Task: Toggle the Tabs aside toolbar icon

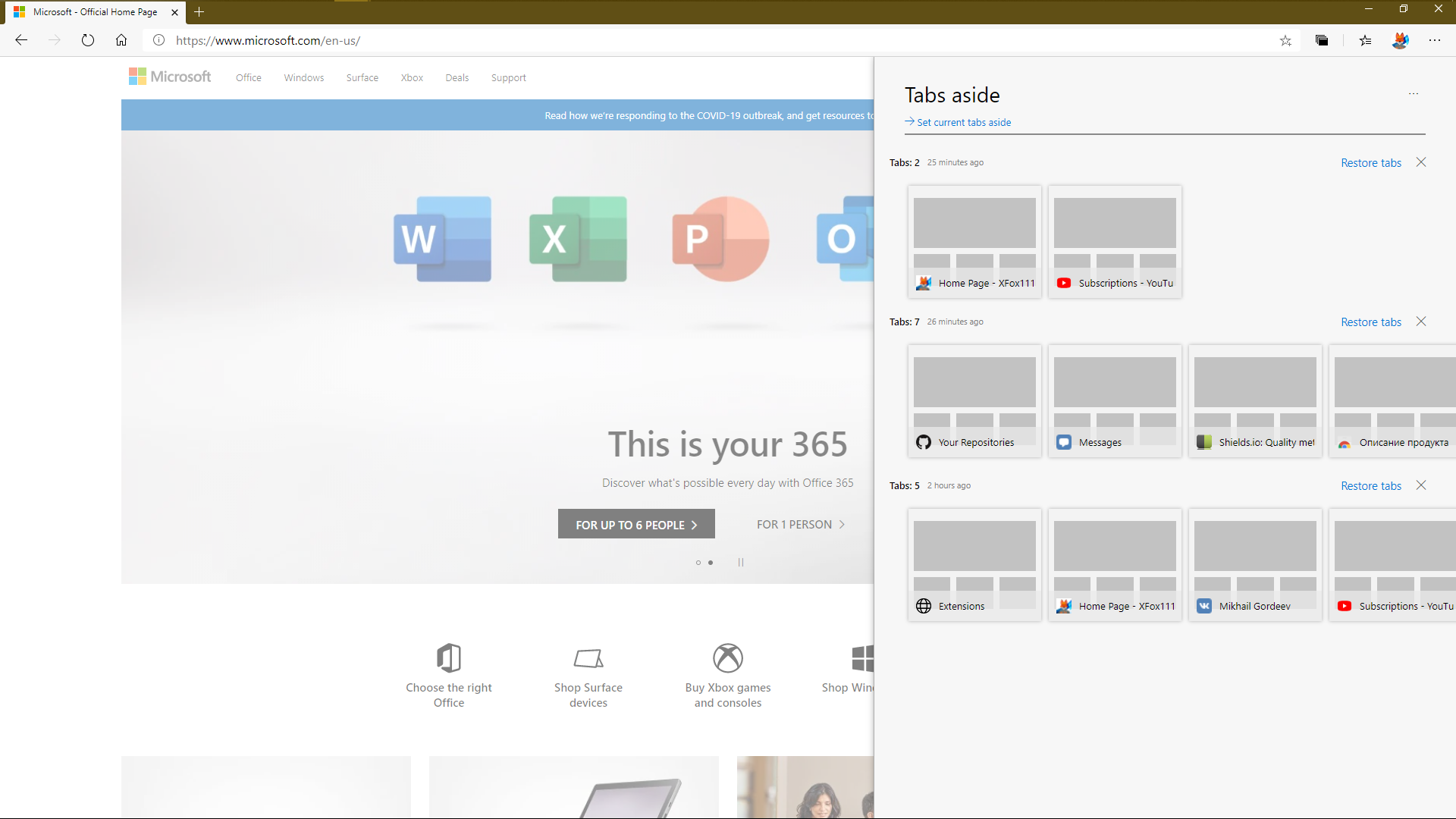Action: click(1322, 41)
